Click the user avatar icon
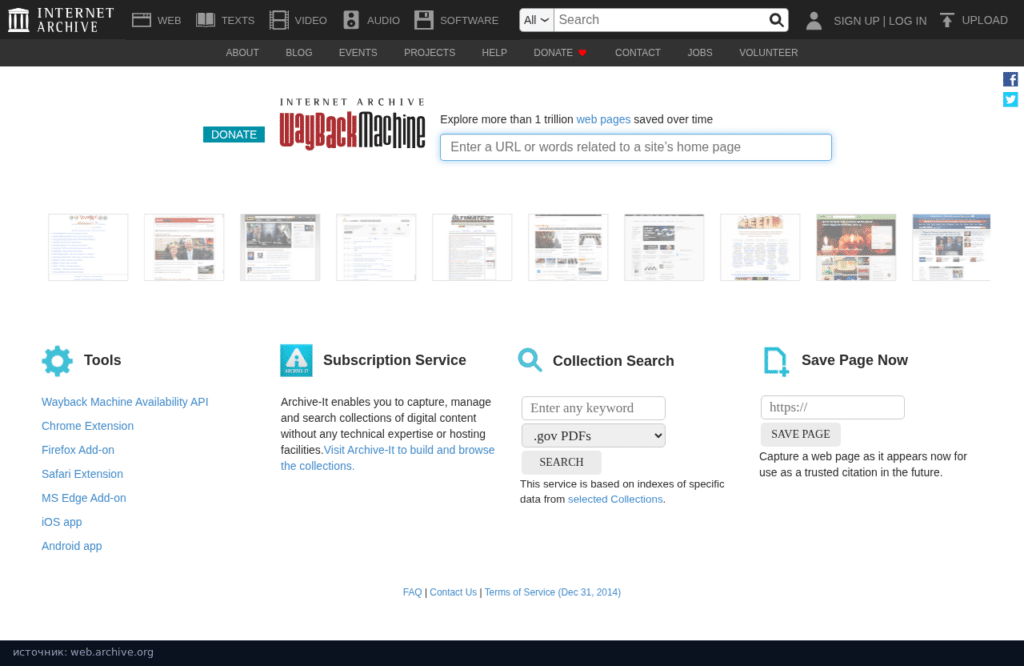Screen dimensions: 1024x666 click(x=814, y=20)
